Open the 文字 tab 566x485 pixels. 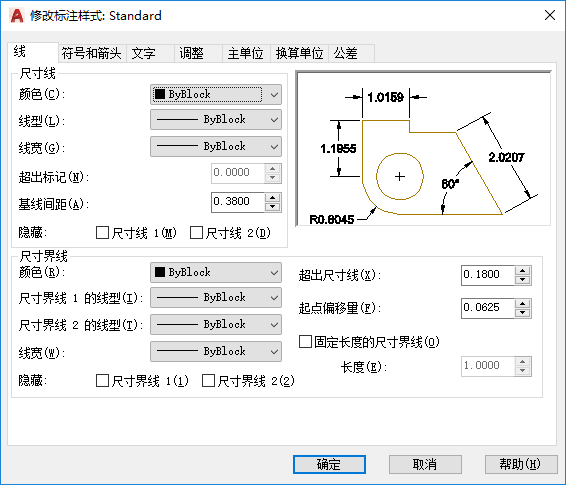pos(150,53)
